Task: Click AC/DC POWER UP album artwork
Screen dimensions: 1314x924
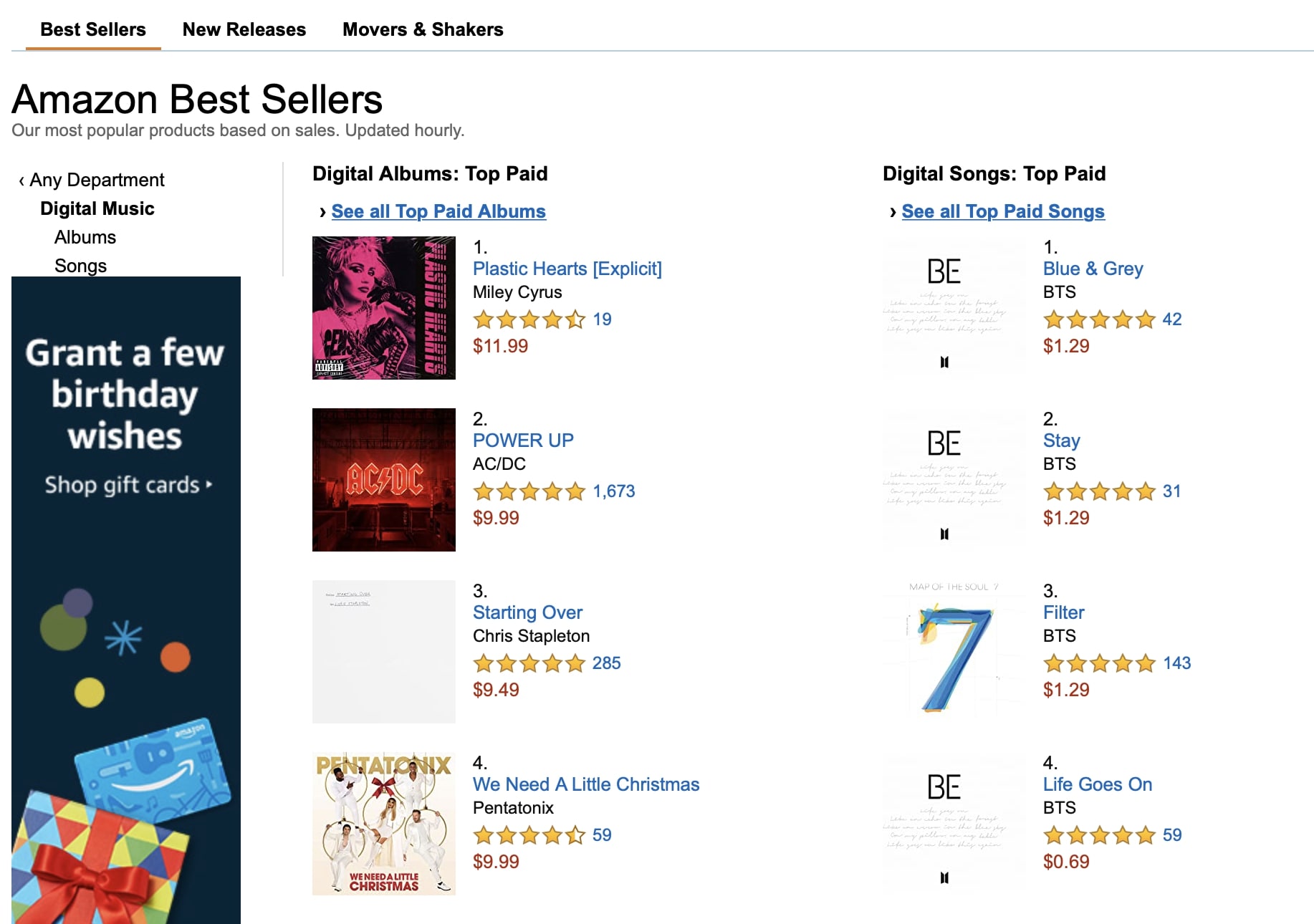Action: pyautogui.click(x=383, y=480)
